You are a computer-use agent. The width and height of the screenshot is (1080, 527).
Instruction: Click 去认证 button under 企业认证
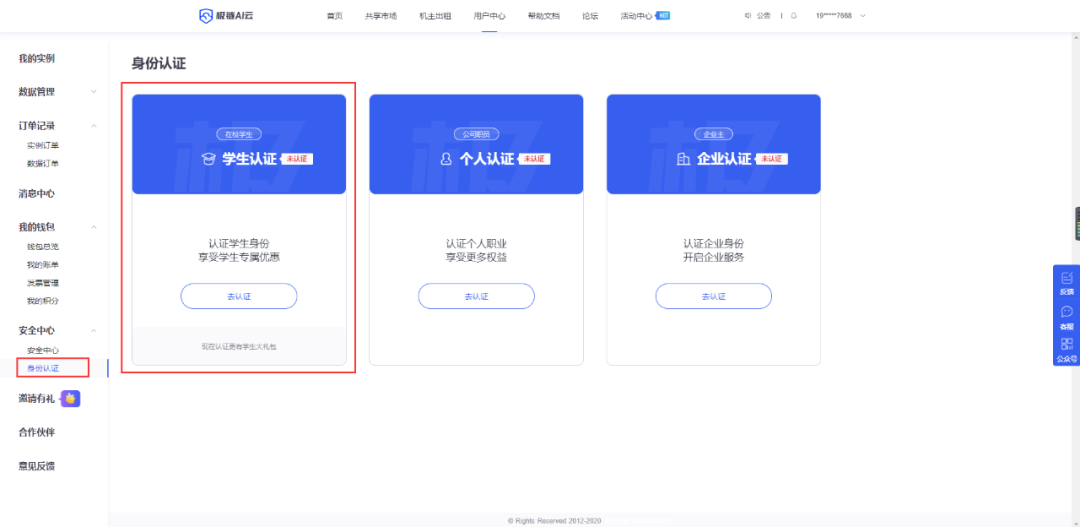tap(714, 296)
